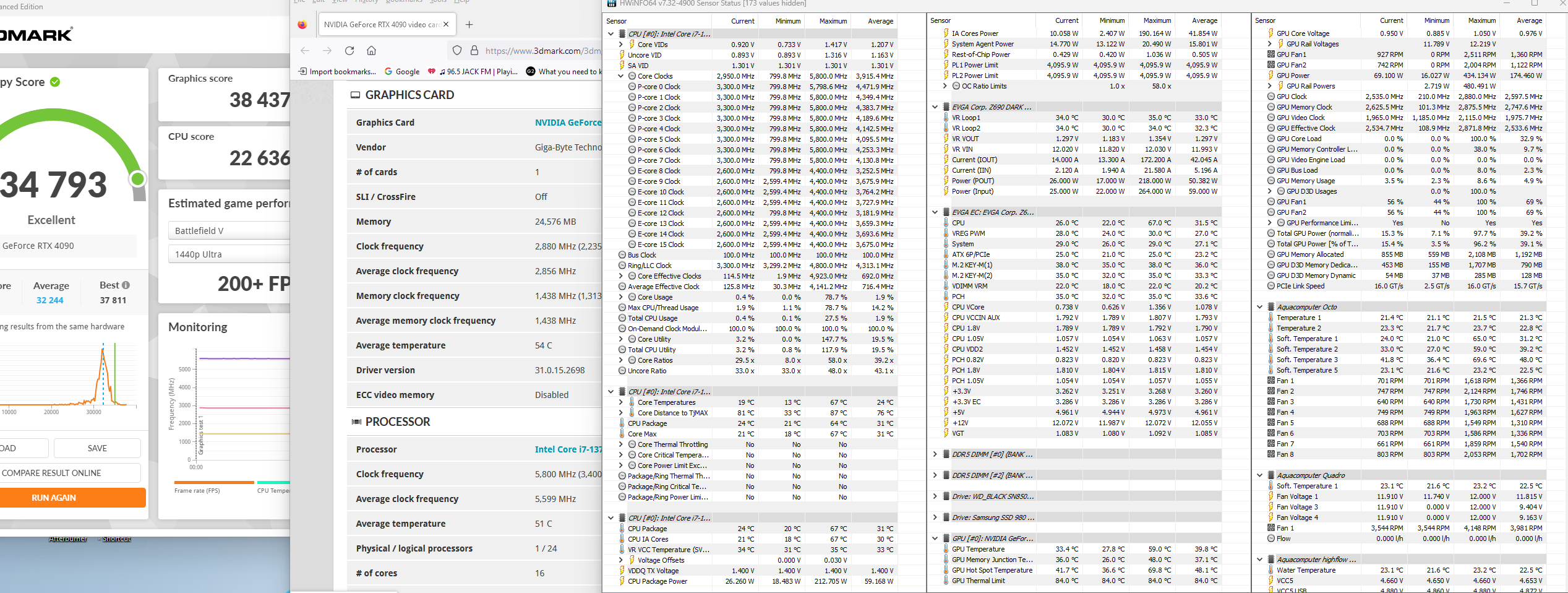Click the orange RUN AGAIN button
Screen dimensions: 1568x593
point(72,498)
